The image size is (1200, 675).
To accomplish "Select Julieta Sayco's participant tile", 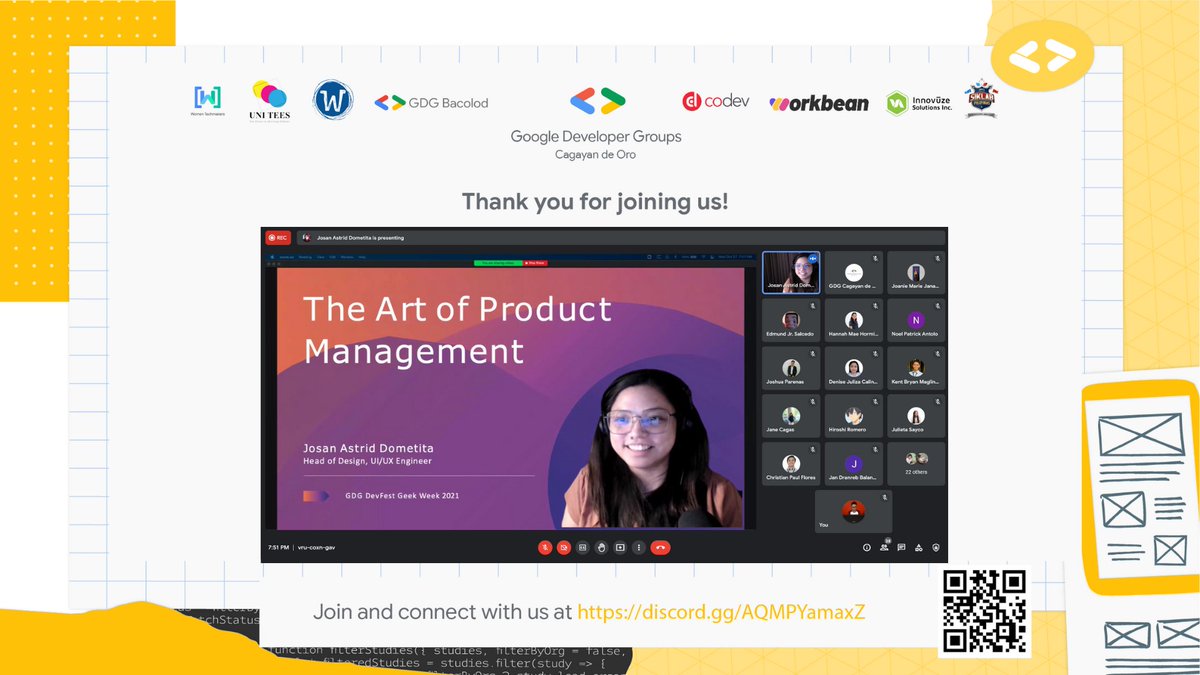I will pos(916,416).
